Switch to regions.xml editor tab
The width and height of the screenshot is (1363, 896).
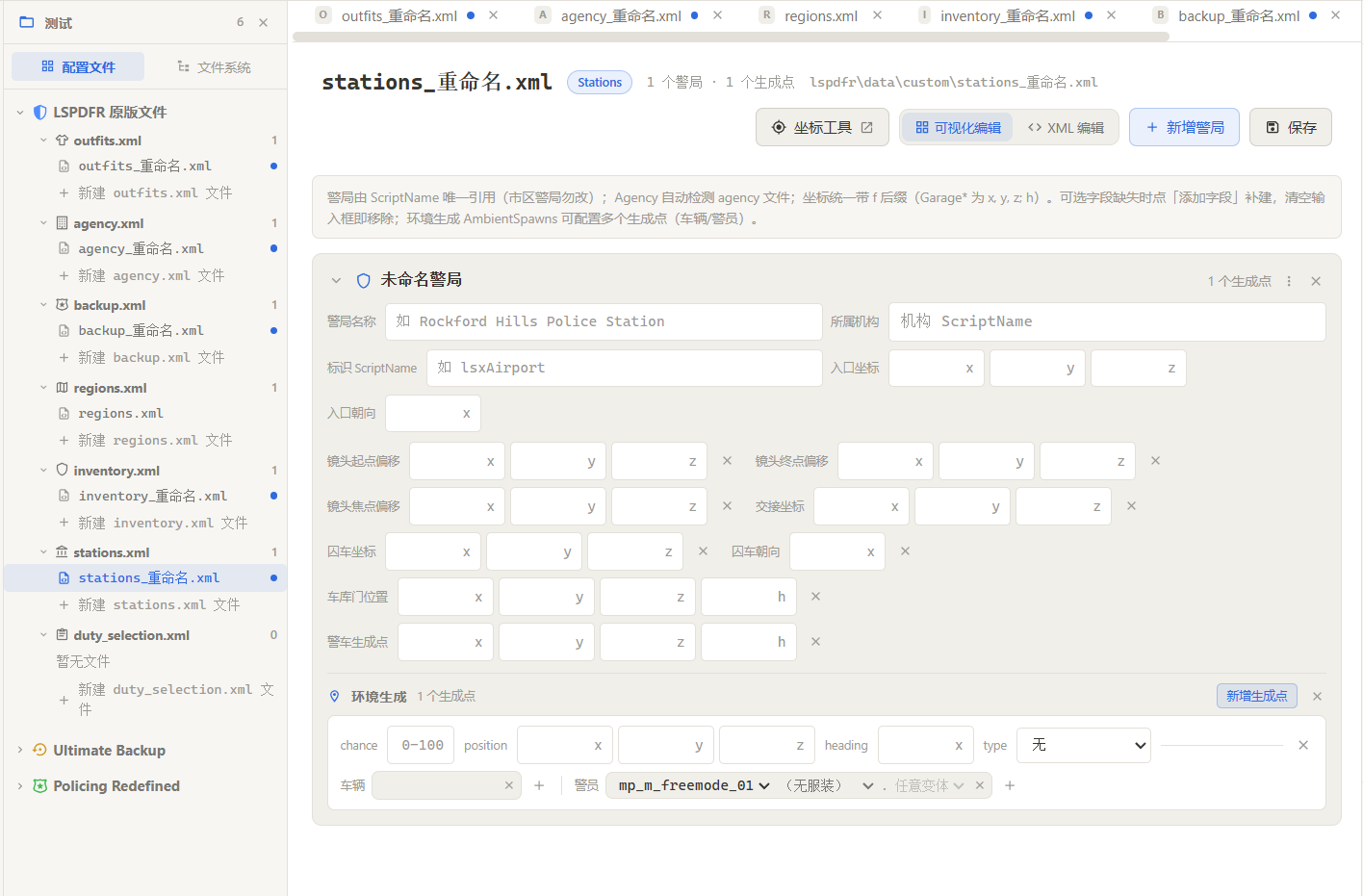[x=820, y=15]
